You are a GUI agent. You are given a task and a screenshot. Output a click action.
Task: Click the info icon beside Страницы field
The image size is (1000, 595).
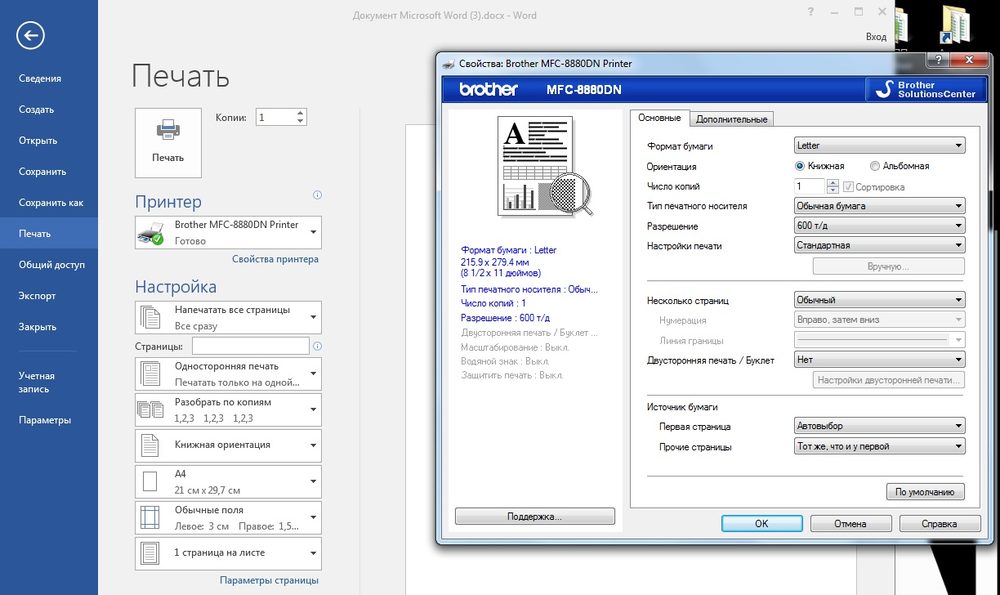click(x=317, y=346)
